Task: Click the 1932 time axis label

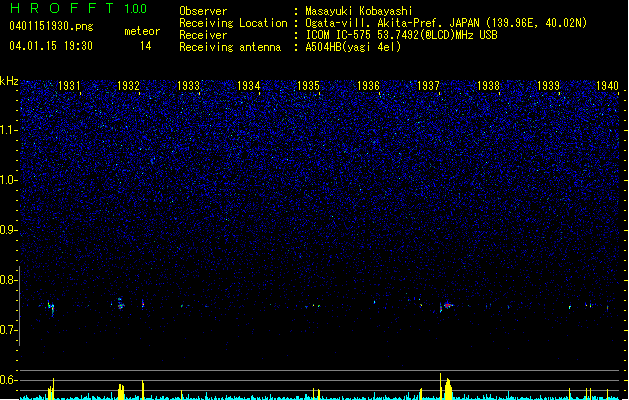Action: pos(128,86)
